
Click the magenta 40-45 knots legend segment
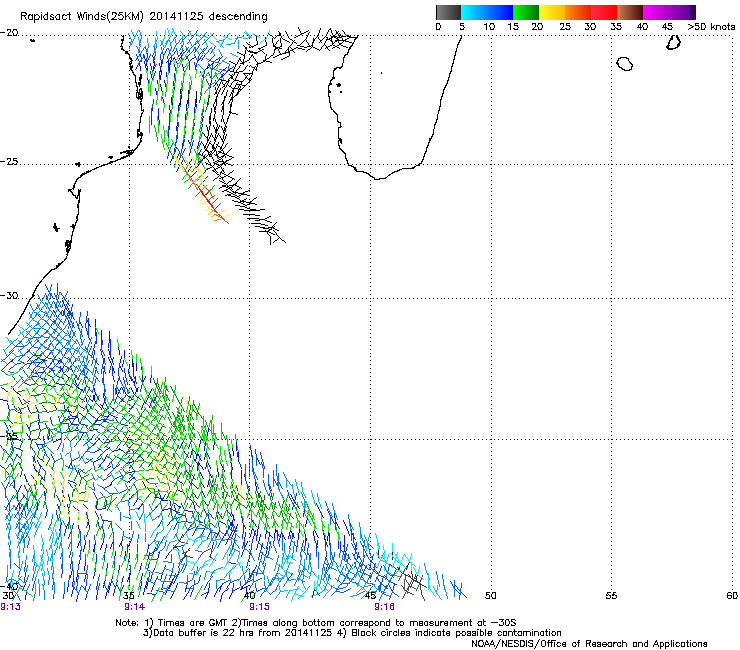click(x=656, y=12)
